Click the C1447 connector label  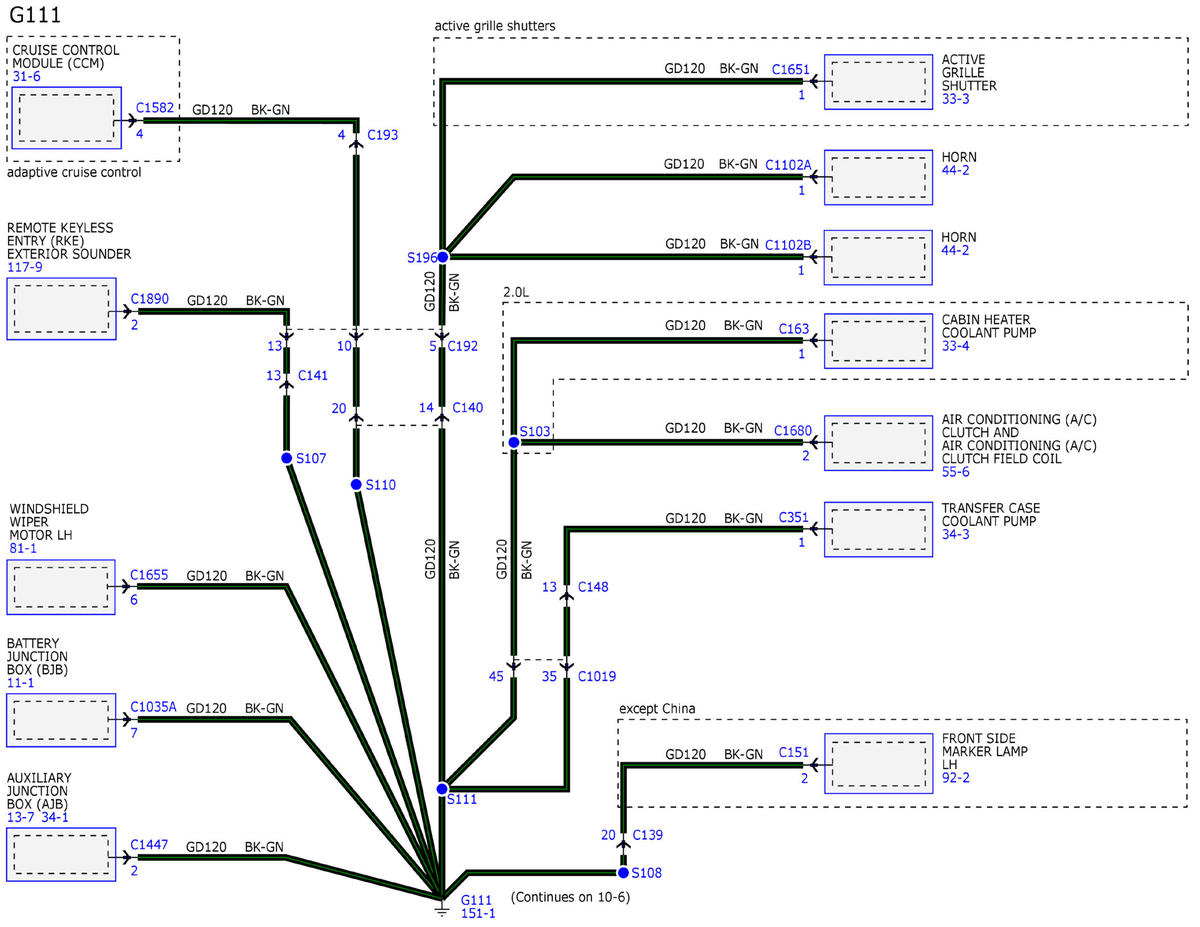(150, 845)
